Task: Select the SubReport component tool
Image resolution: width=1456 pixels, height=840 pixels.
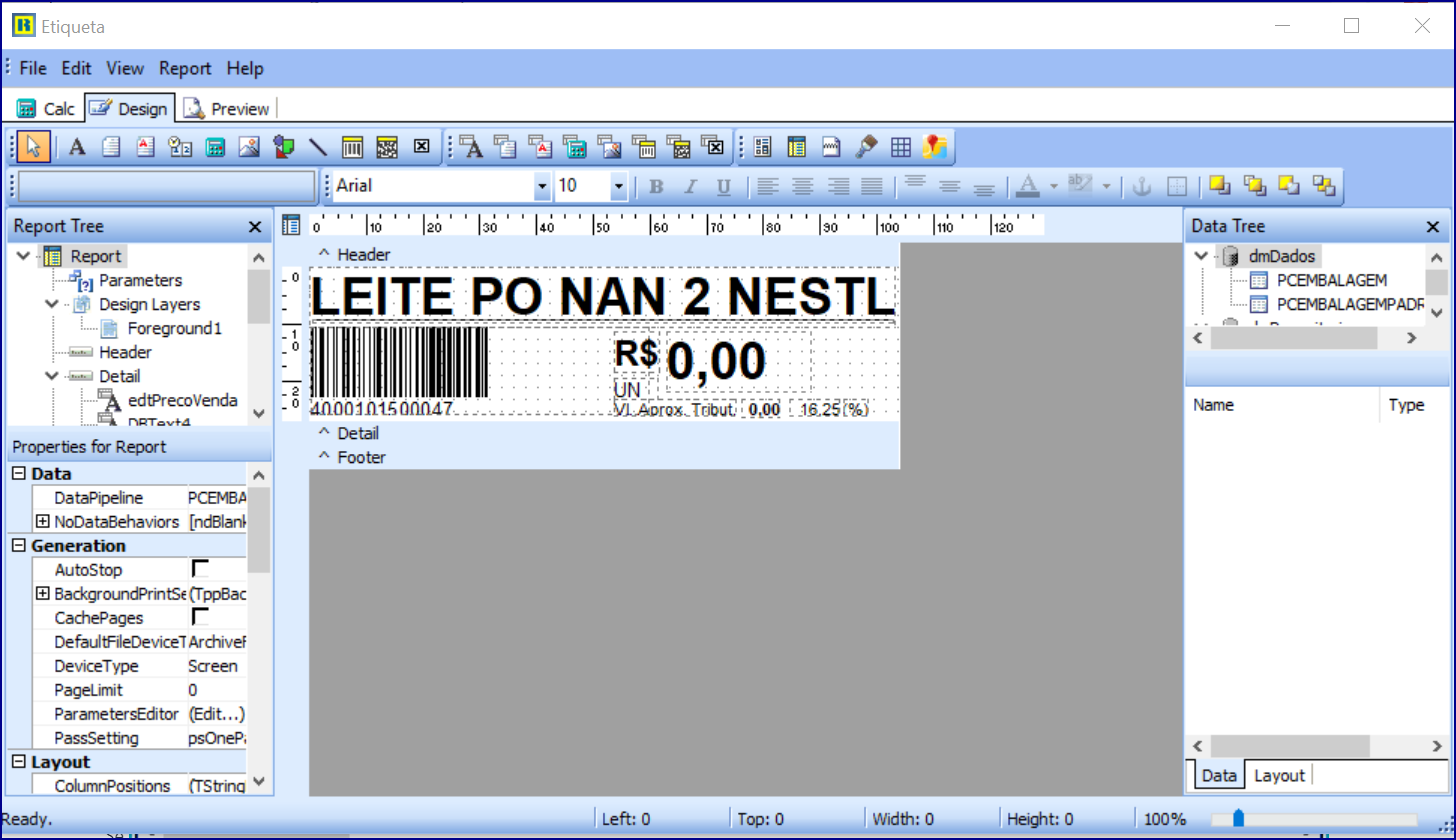Action: (797, 147)
